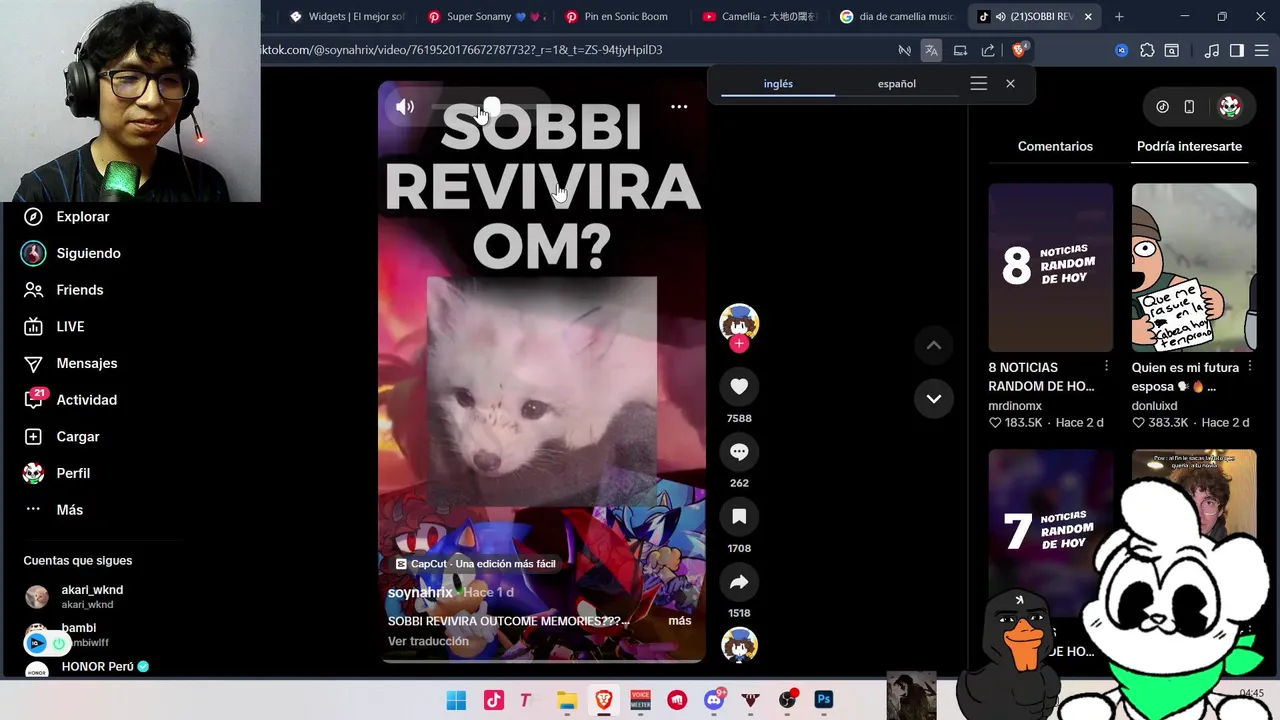Open Quien es mi futura esposa thumbnail
The width and height of the screenshot is (1280, 720).
pos(1194,267)
